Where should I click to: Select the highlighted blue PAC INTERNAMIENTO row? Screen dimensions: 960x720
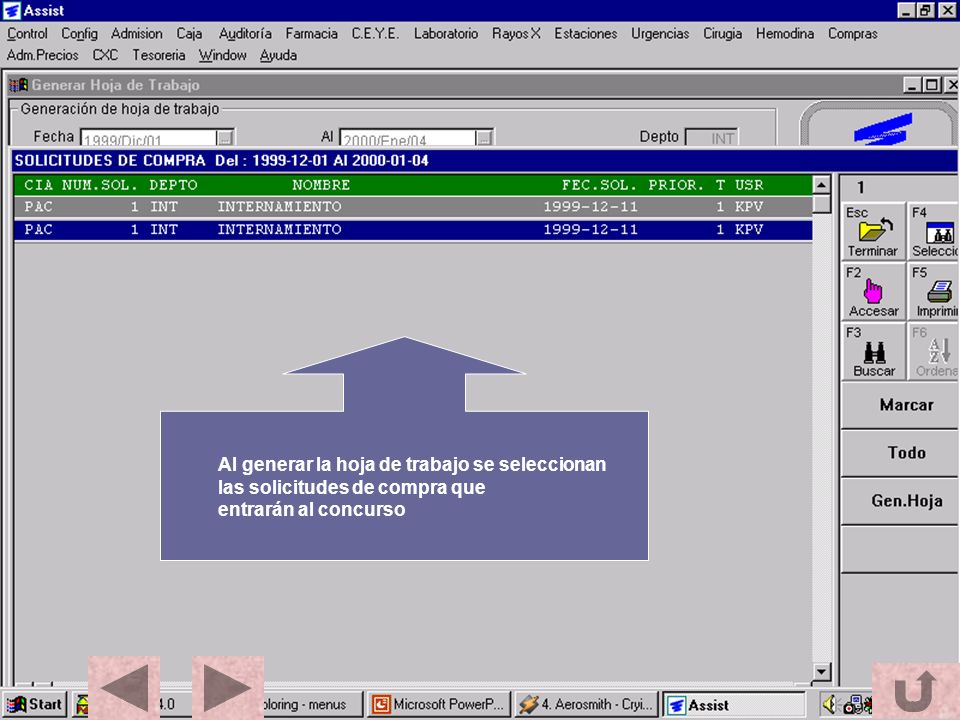(413, 230)
